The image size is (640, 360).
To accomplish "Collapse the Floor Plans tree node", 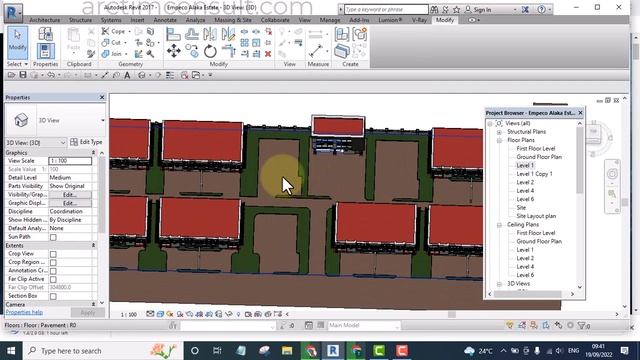I will (x=499, y=140).
